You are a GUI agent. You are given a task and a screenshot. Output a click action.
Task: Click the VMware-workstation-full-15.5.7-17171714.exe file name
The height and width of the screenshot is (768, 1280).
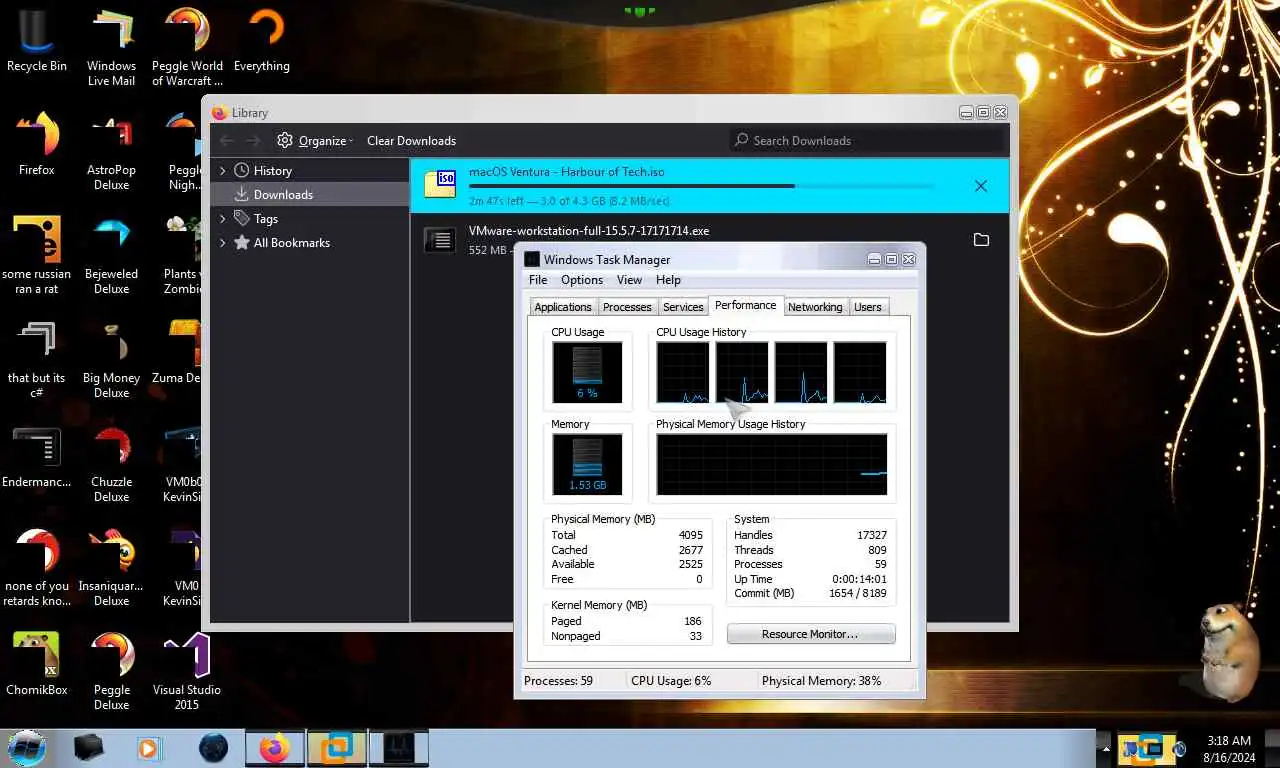[589, 231]
